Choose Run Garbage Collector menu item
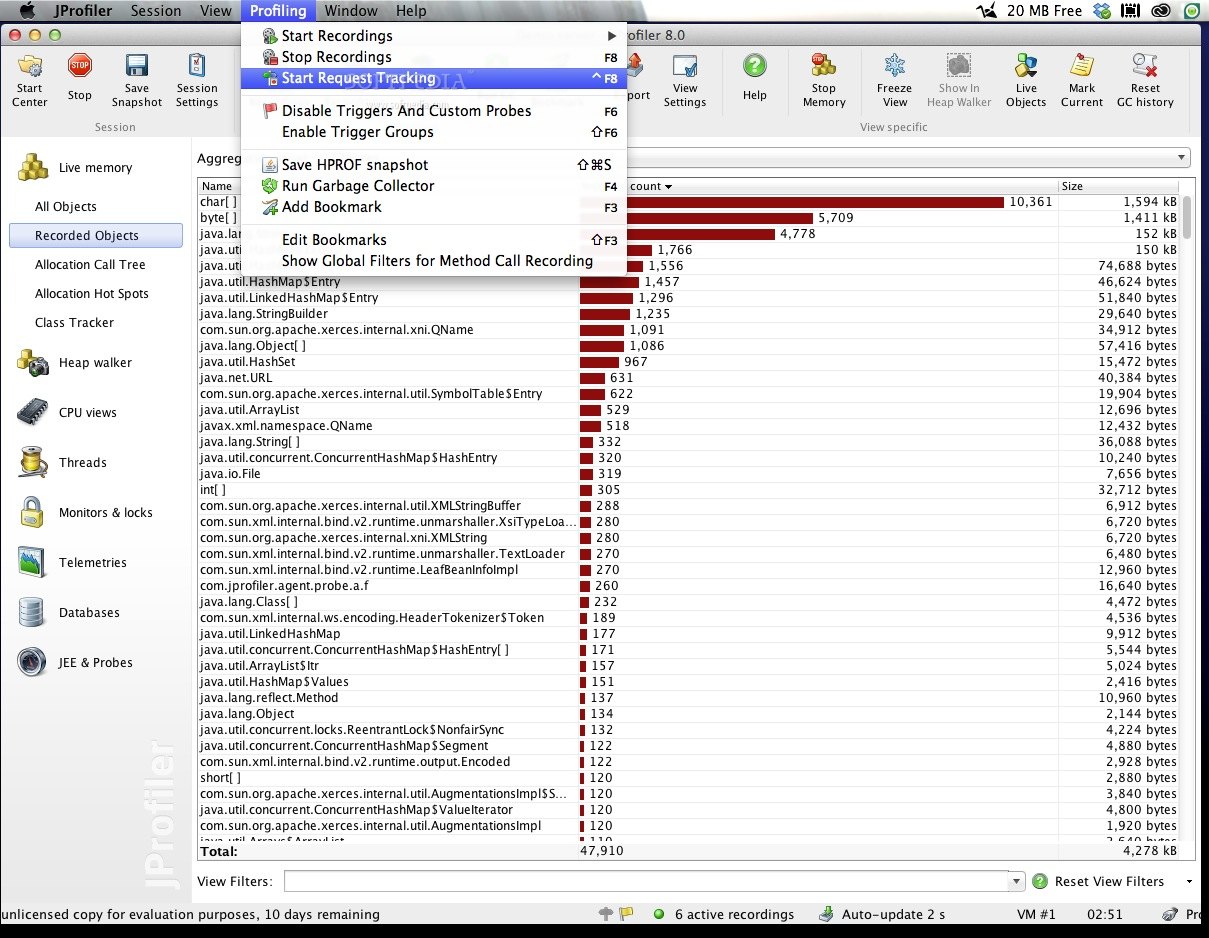Viewport: 1209px width, 938px height. coord(433,186)
